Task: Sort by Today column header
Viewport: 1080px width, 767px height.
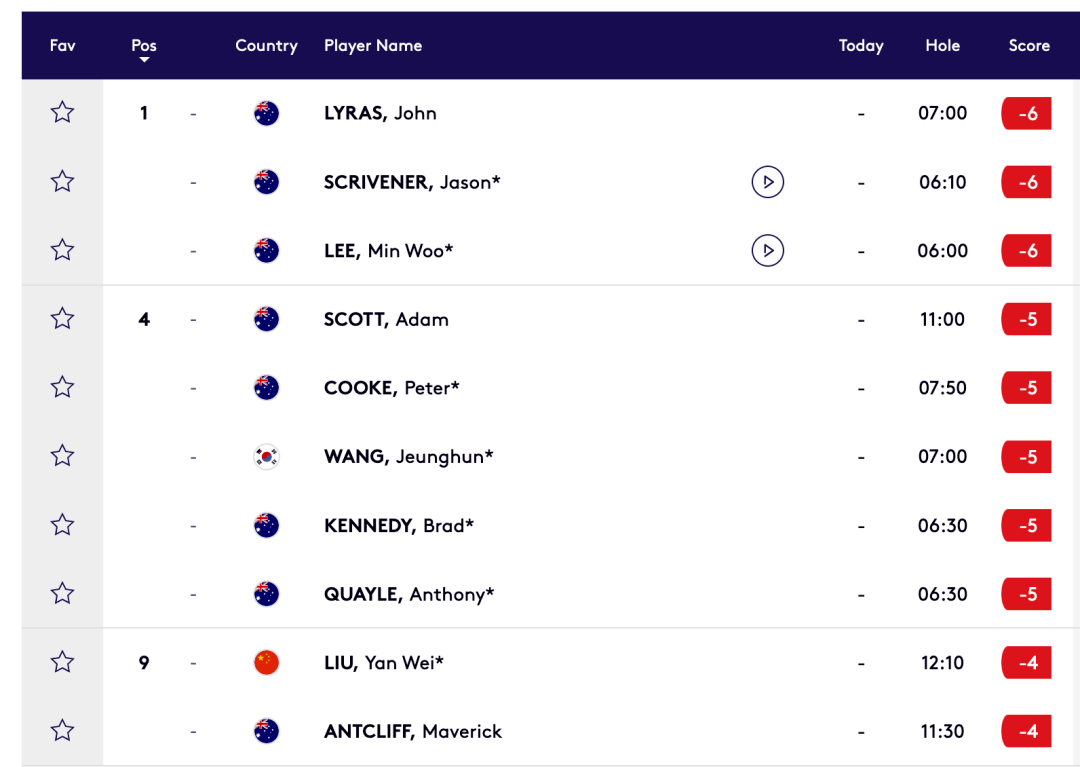Action: tap(861, 45)
